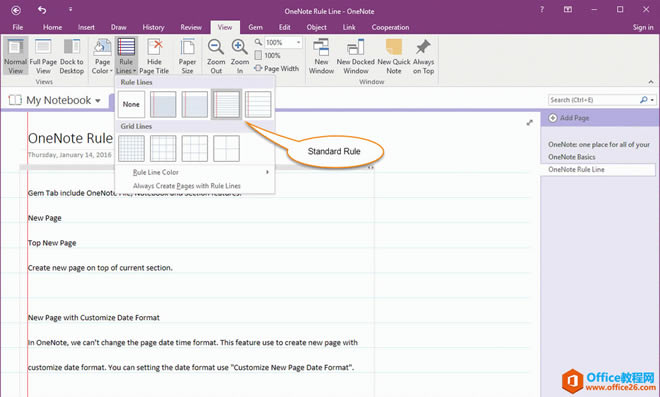Viewport: 660px width, 397px height.
Task: Open the Object tab
Action: click(317, 27)
